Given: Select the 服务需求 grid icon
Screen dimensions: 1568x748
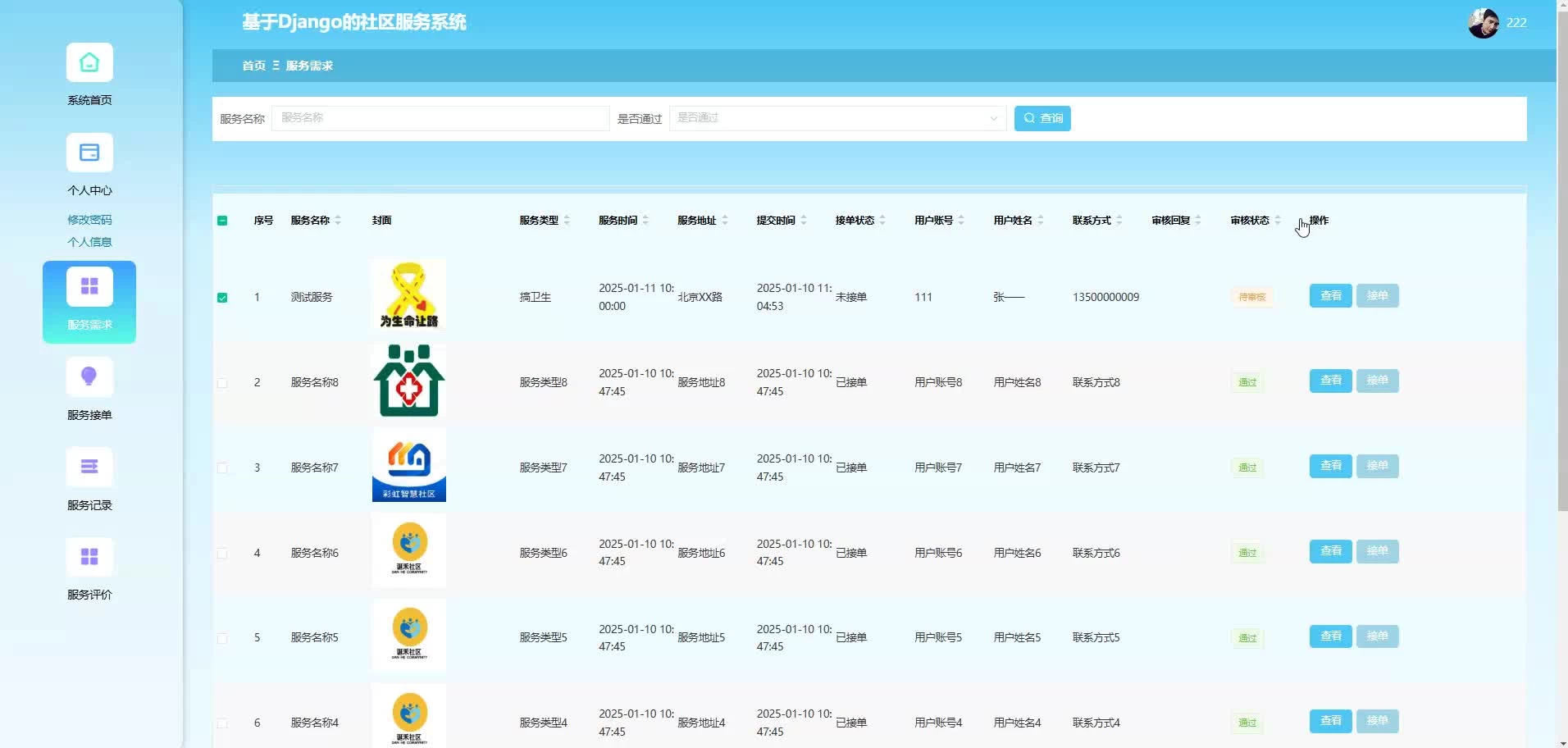Looking at the screenshot, I should coord(89,286).
